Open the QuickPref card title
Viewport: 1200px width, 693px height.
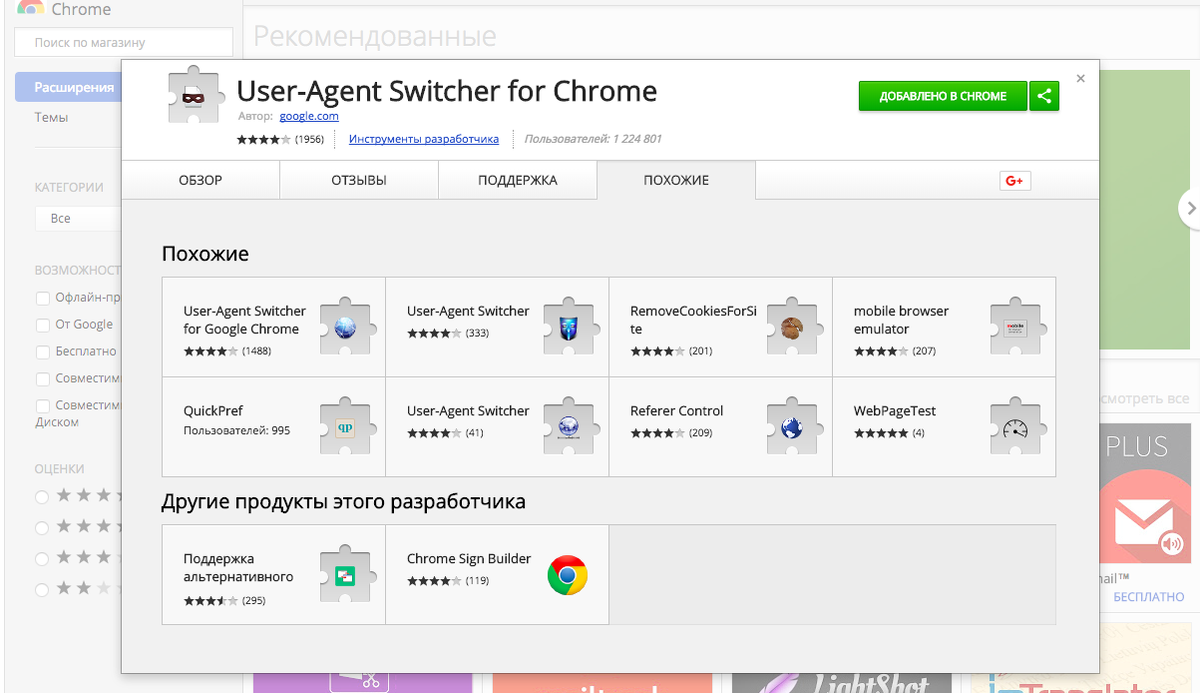[213, 411]
